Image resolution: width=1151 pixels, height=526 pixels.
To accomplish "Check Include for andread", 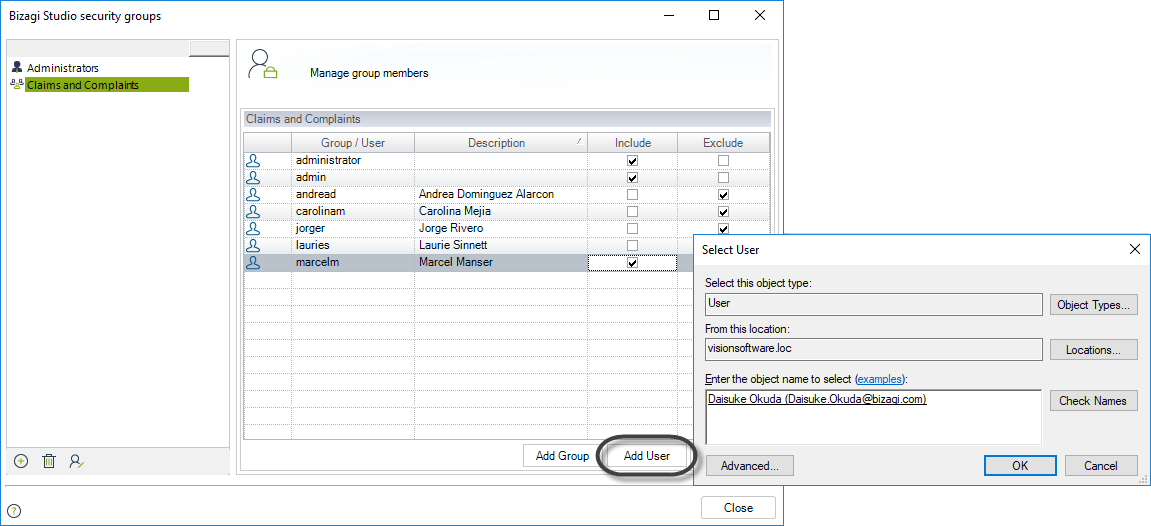I will click(633, 194).
